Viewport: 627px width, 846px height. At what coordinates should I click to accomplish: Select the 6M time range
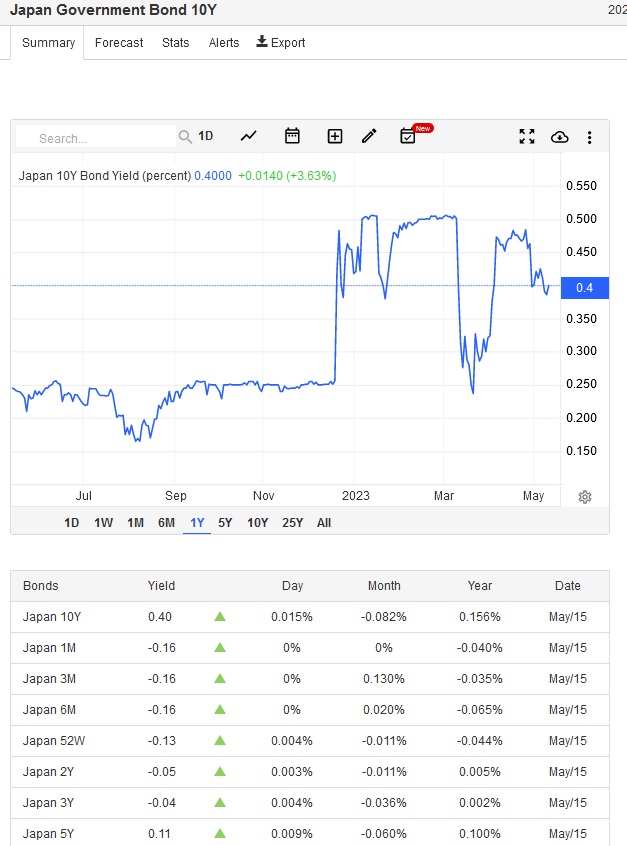(x=166, y=523)
